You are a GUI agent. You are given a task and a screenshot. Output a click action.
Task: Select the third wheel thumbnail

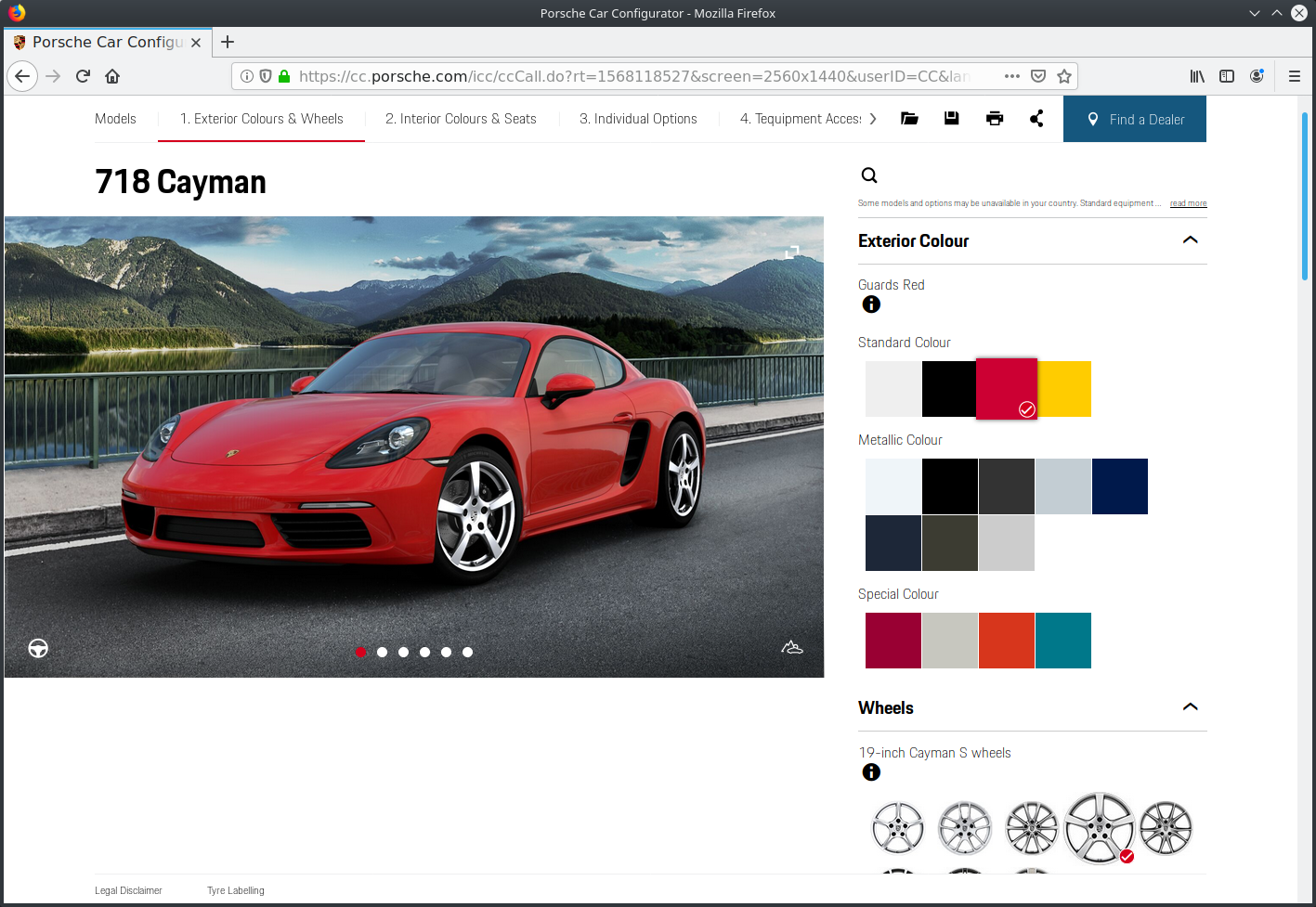pyautogui.click(x=1032, y=827)
